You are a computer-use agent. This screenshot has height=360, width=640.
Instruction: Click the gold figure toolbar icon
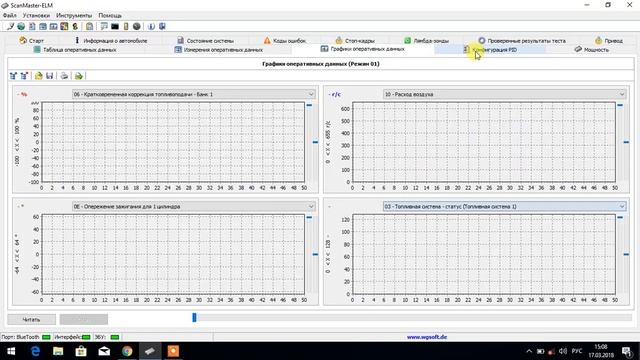pyautogui.click(x=75, y=27)
